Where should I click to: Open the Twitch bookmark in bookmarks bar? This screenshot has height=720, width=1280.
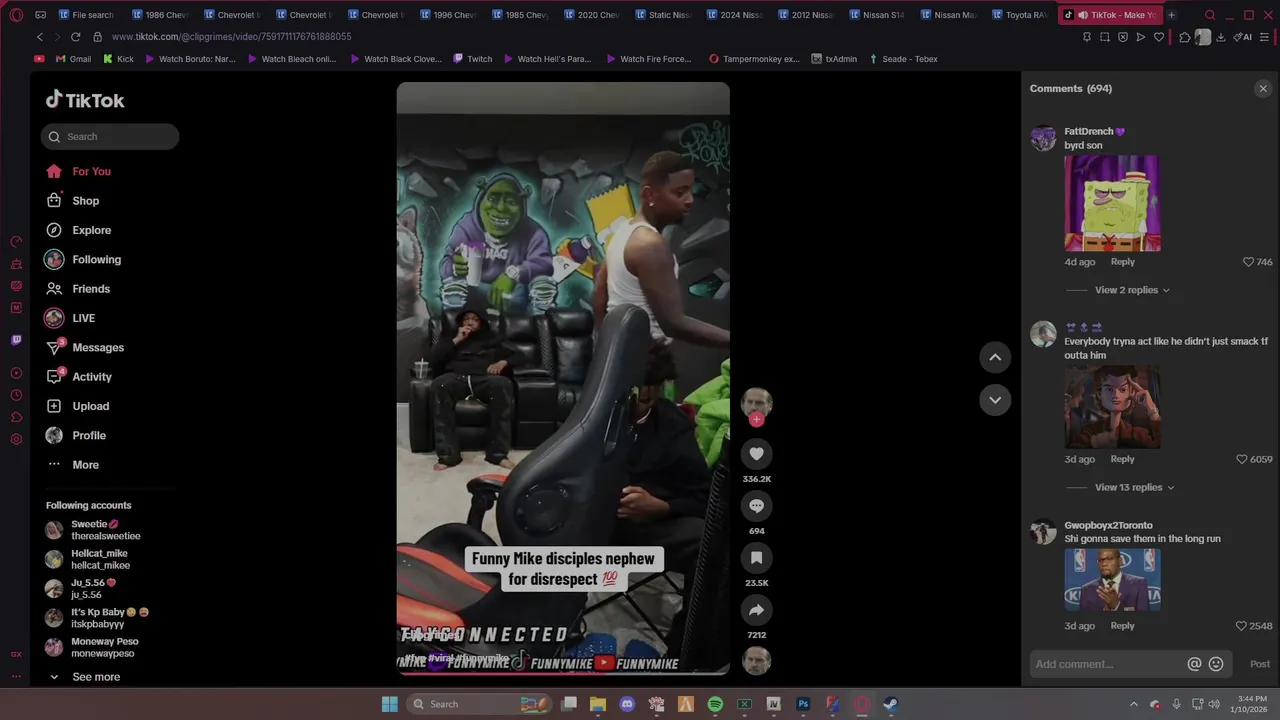pos(471,59)
